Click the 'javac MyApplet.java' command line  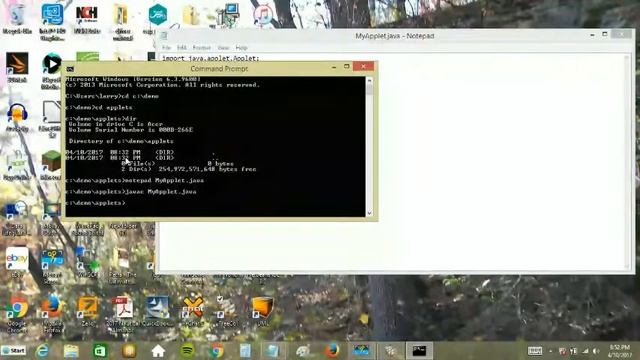click(131, 191)
